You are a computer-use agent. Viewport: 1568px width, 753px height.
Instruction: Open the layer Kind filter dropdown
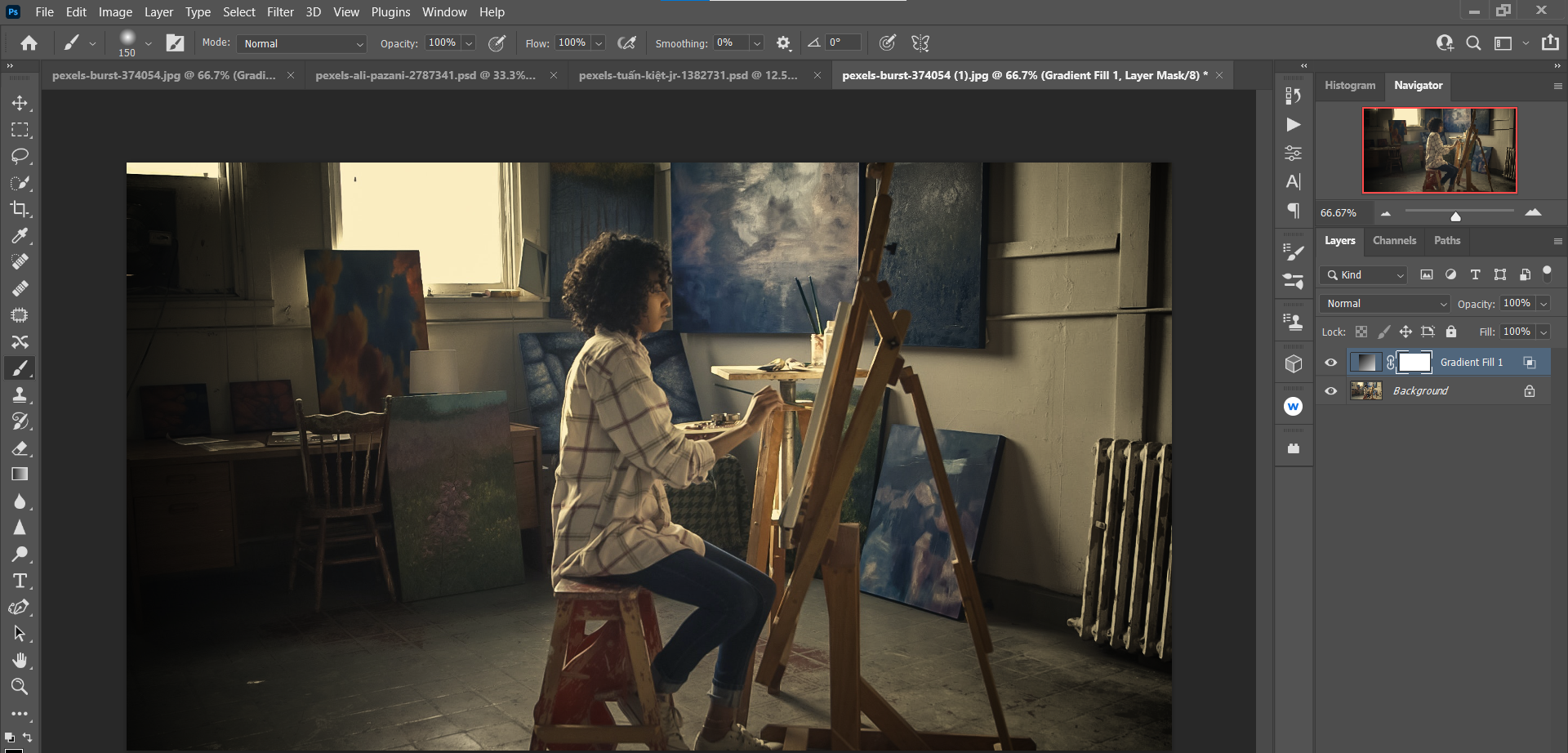point(1364,275)
